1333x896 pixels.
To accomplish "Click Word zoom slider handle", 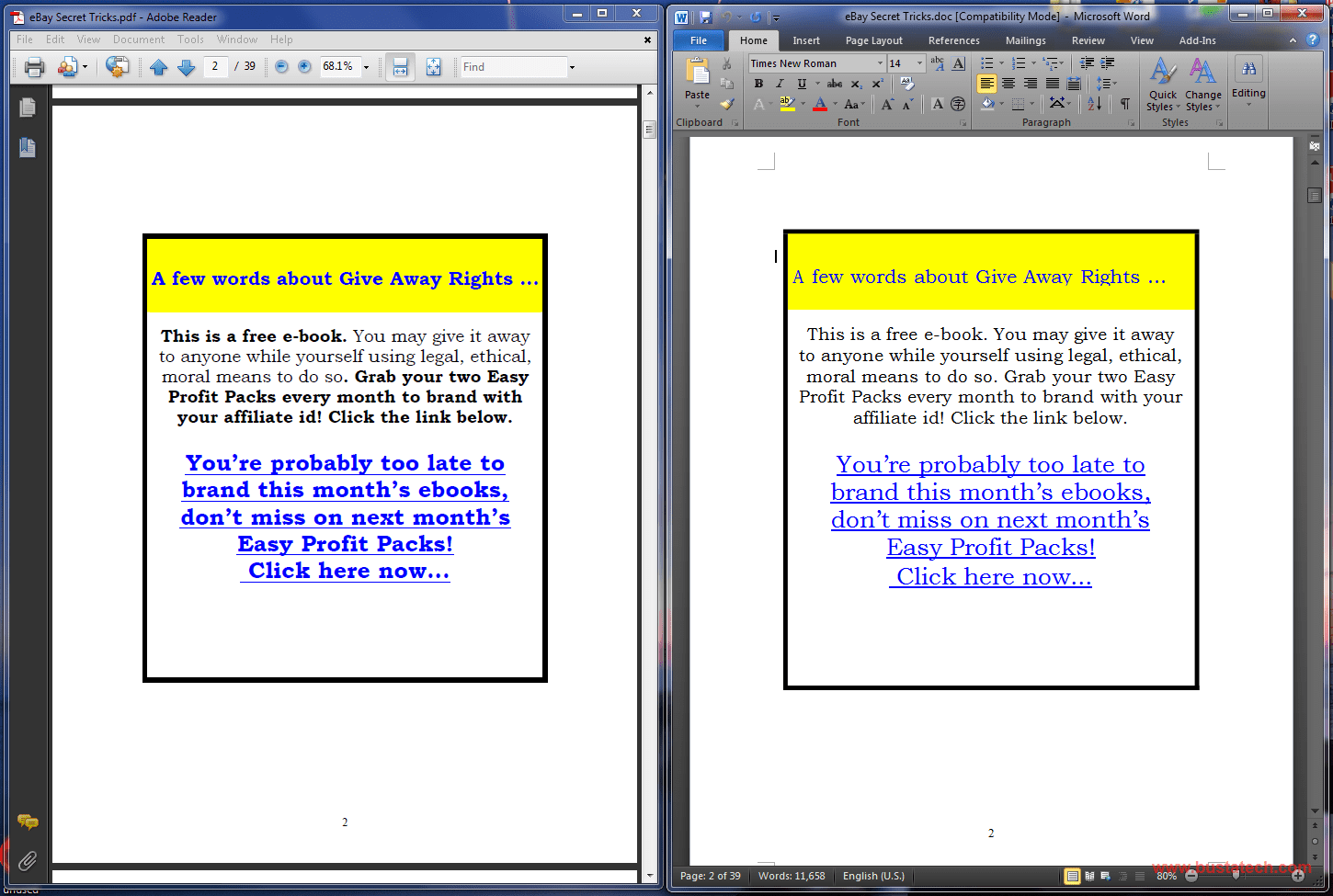I will point(1236,876).
